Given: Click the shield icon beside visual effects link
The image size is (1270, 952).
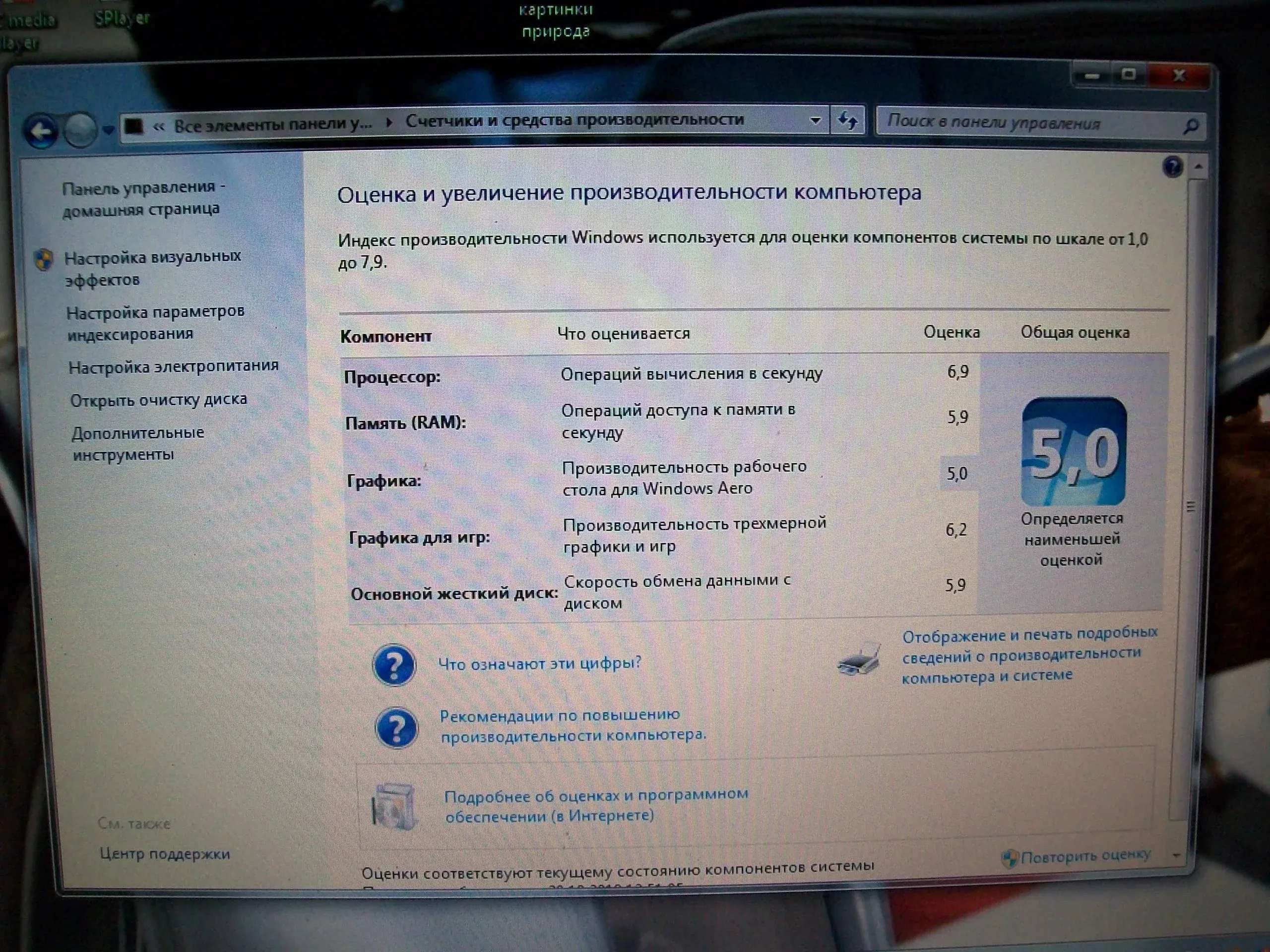Looking at the screenshot, I should (44, 260).
